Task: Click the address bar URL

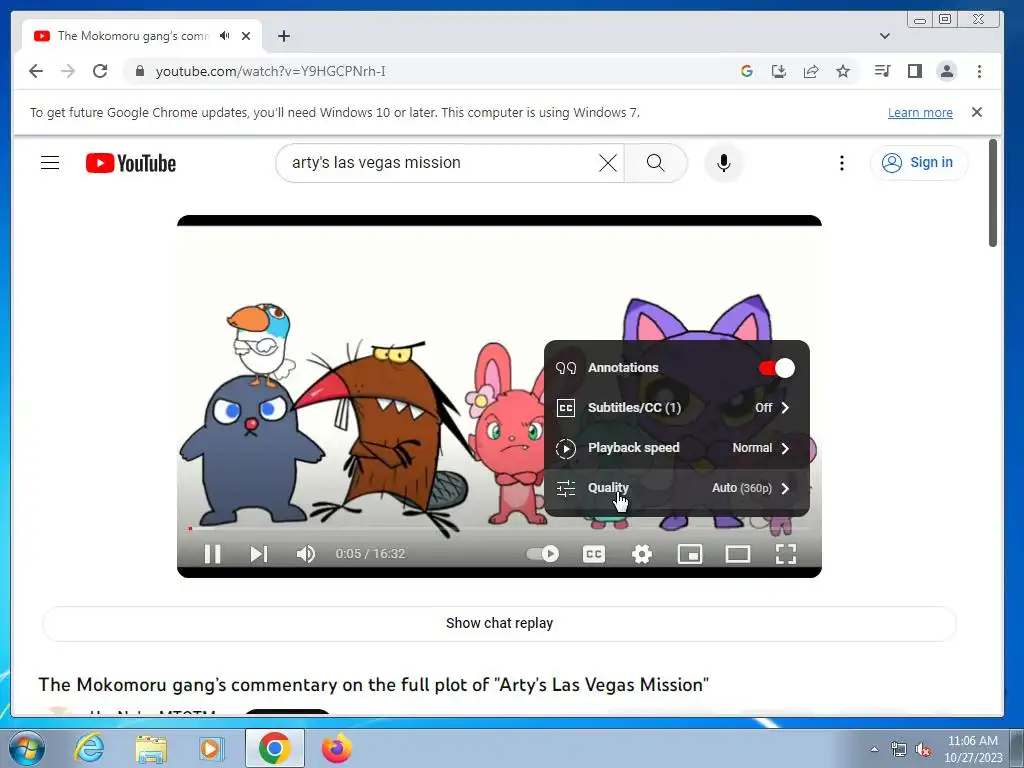Action: [x=270, y=71]
